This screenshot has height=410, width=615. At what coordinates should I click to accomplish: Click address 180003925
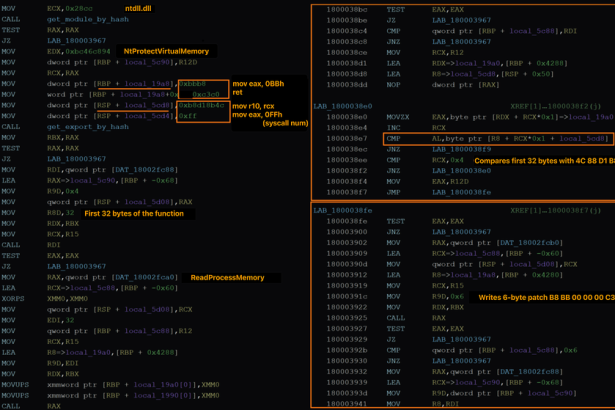pyautogui.click(x=347, y=318)
